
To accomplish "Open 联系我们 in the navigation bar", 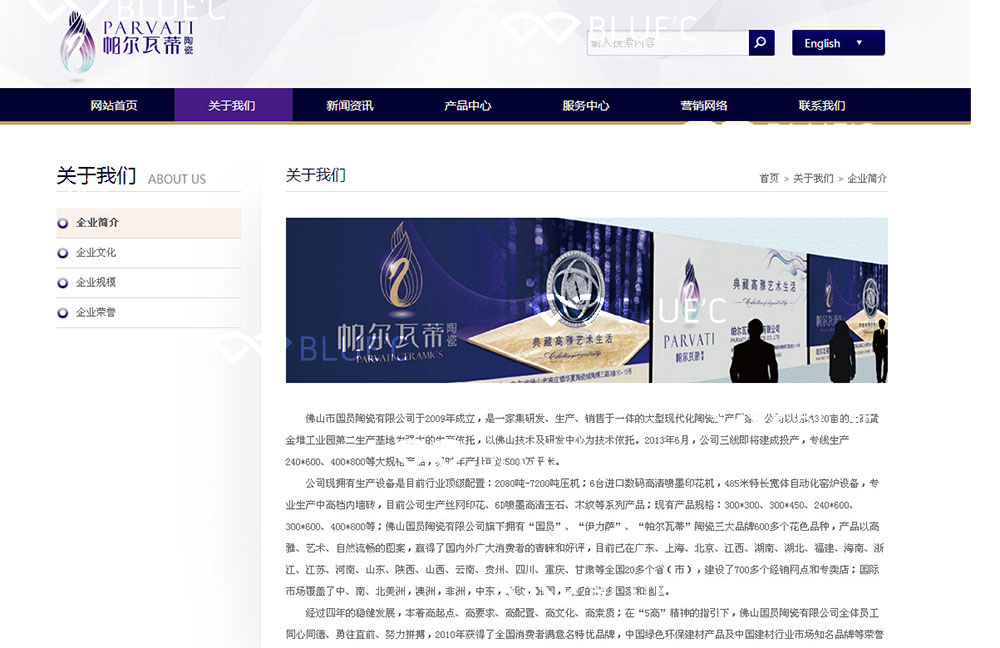I will 822,105.
